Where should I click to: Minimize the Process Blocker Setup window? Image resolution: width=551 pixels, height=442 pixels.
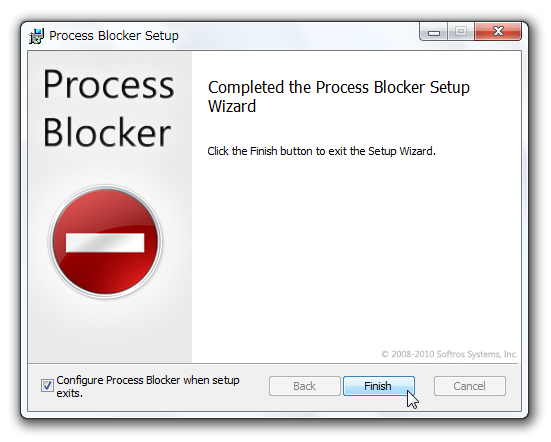(x=434, y=32)
